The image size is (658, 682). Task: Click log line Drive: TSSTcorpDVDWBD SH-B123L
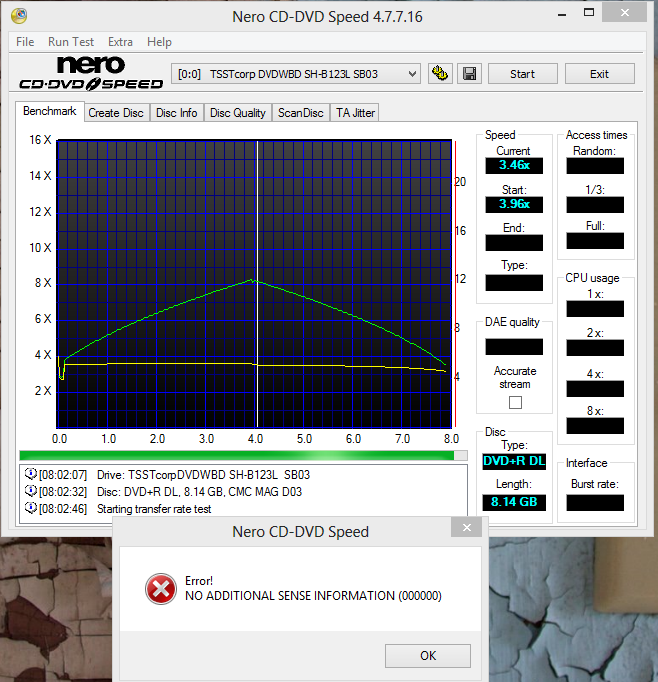(203, 475)
